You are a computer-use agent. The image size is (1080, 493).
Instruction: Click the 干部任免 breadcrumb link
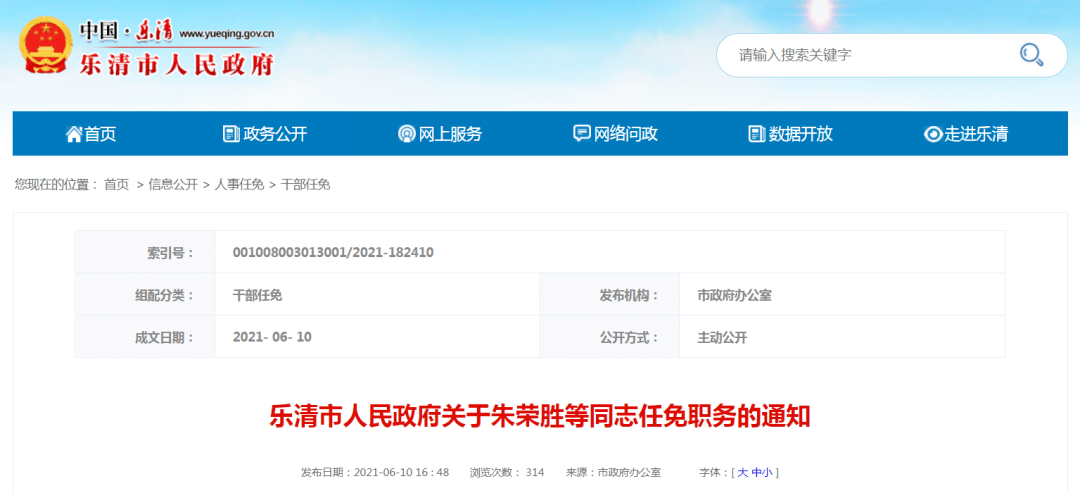(305, 184)
